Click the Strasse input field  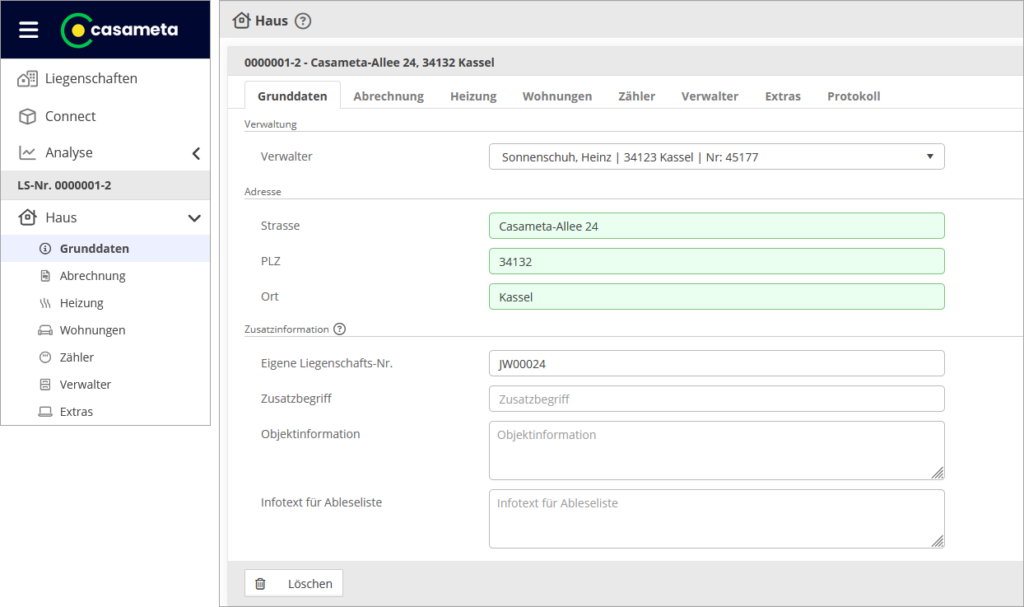[x=716, y=226]
